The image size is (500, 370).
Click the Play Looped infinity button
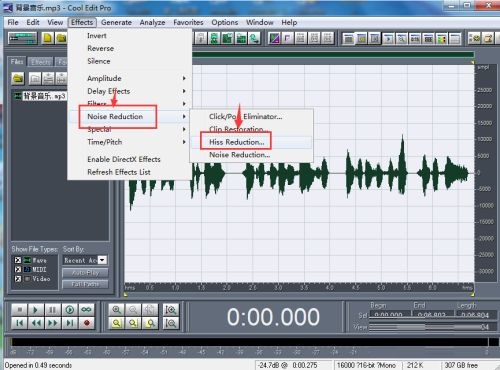click(87, 310)
